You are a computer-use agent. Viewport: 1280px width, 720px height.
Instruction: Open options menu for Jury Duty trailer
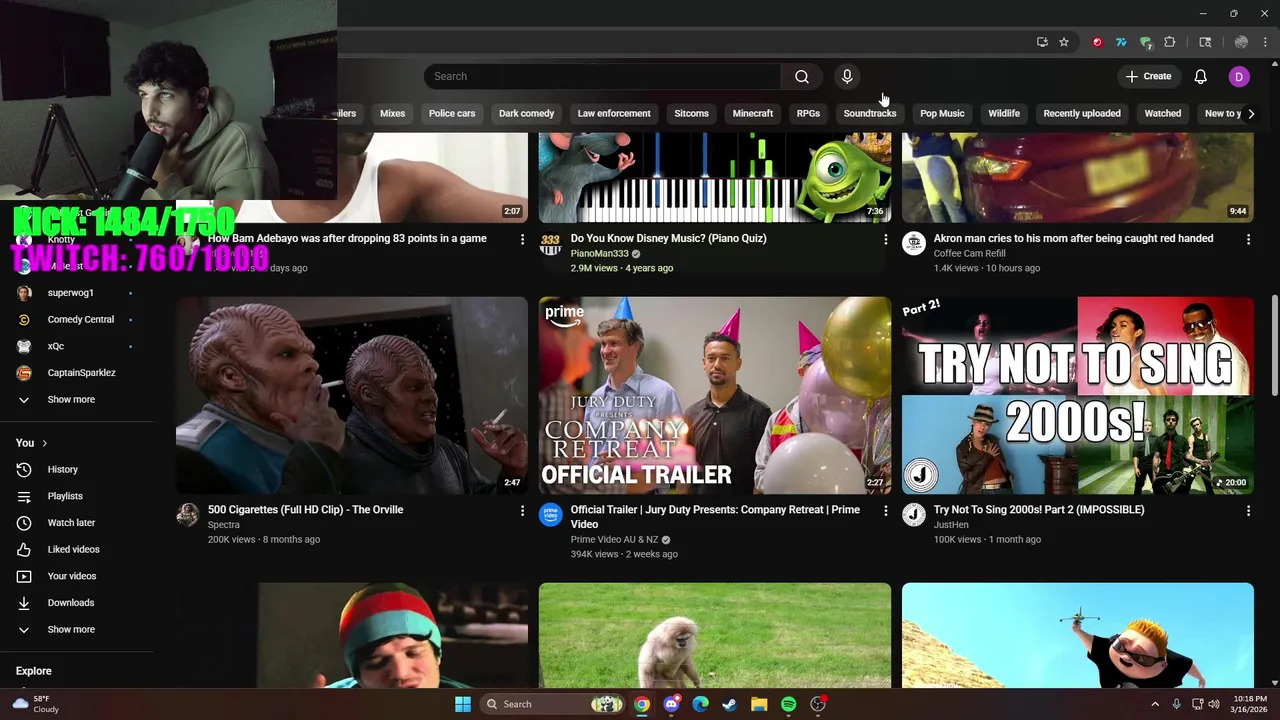[x=885, y=510]
